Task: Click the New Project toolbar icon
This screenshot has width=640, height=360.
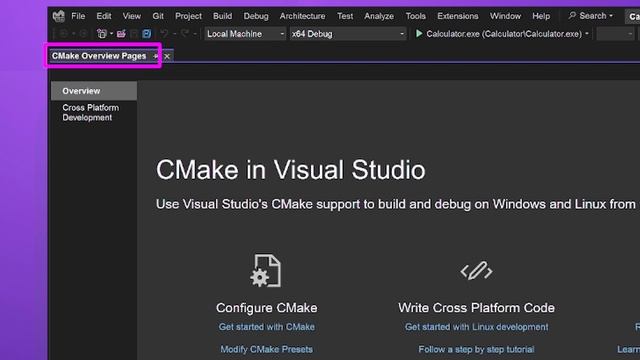Action: [x=102, y=34]
